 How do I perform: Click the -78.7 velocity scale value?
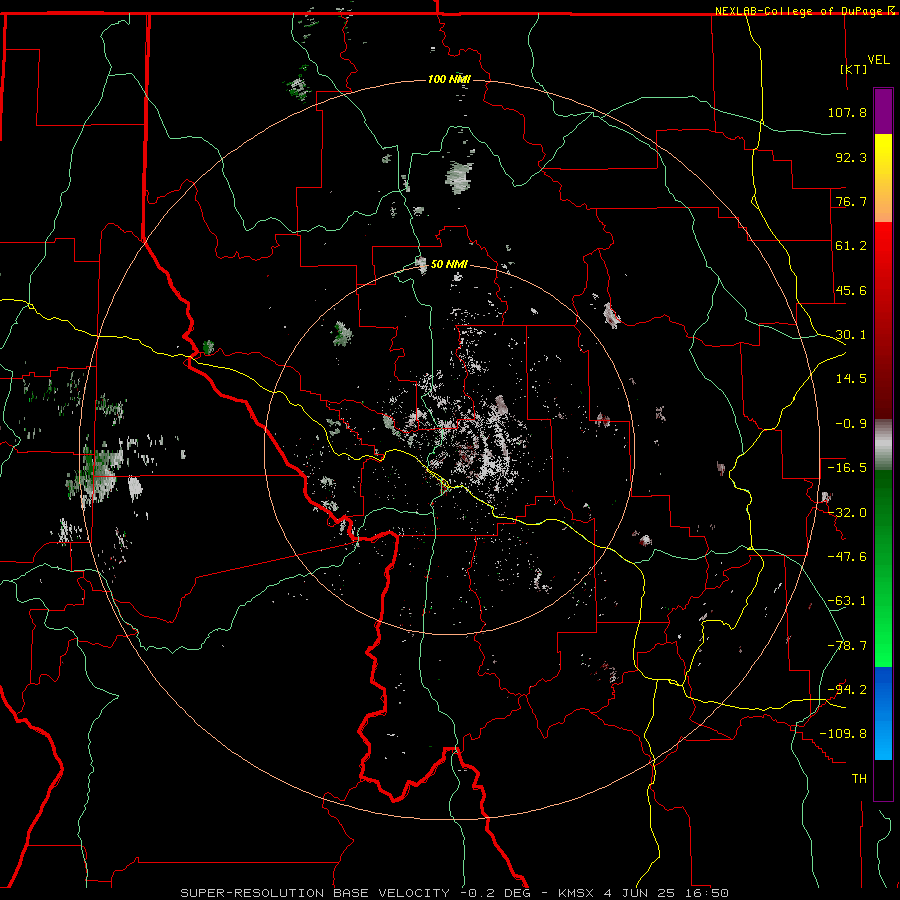click(x=847, y=646)
